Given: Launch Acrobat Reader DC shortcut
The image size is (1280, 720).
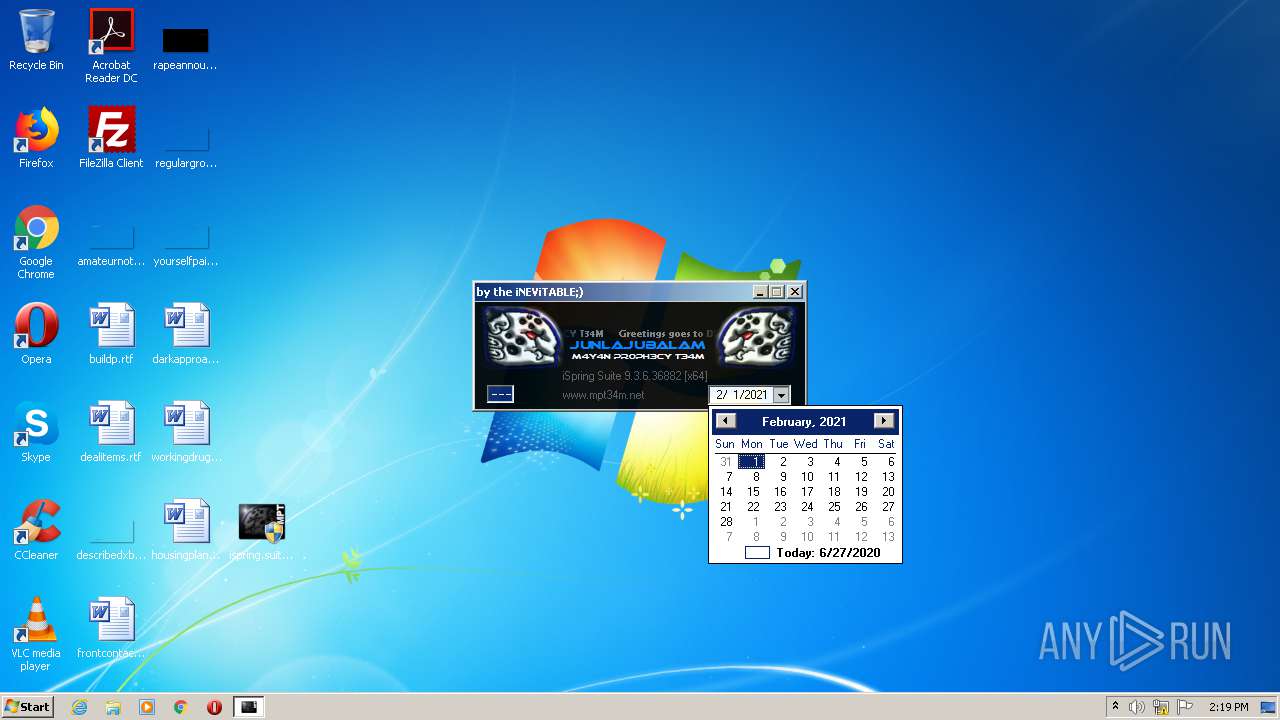Looking at the screenshot, I should pyautogui.click(x=111, y=45).
